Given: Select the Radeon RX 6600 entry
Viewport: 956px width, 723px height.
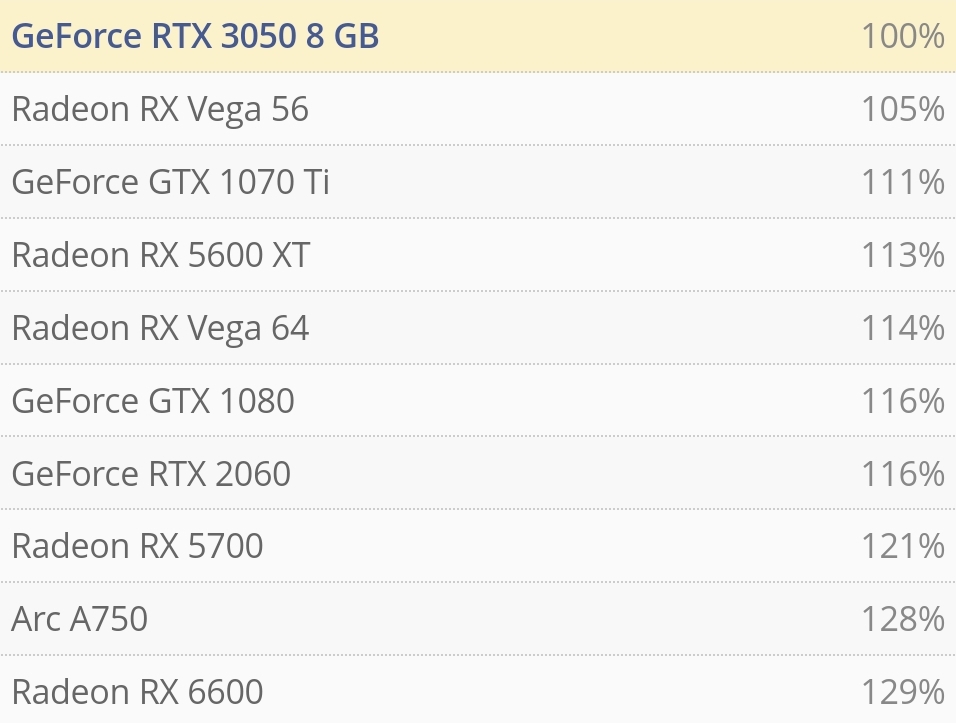Looking at the screenshot, I should point(137,691).
